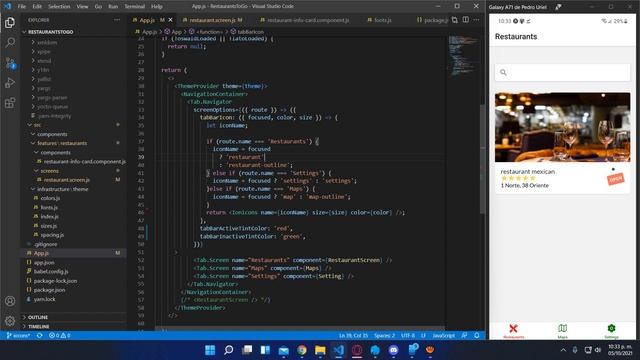Open editor more actions ellipsis
Image resolution: width=640 pixels, height=360 pixels.
click(x=476, y=20)
